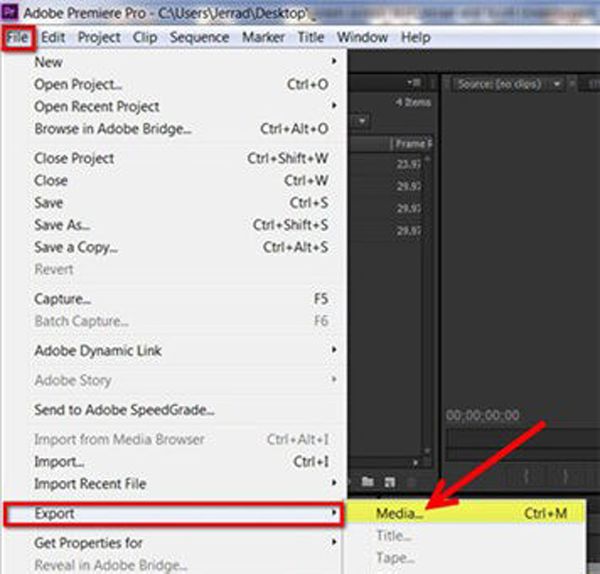Screen dimensions: 600x574
Task: Expand the Open Recent Project submenu
Action: coord(334,105)
